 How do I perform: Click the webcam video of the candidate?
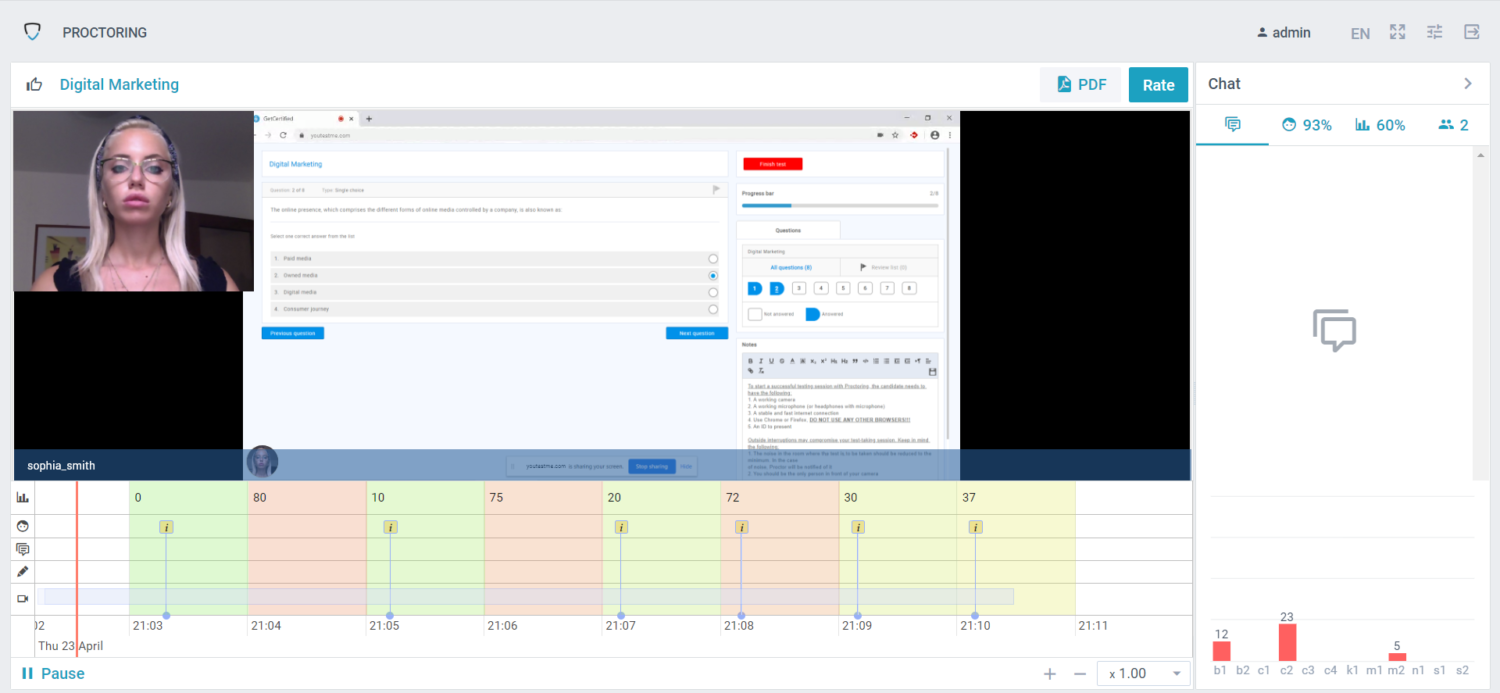[x=133, y=201]
